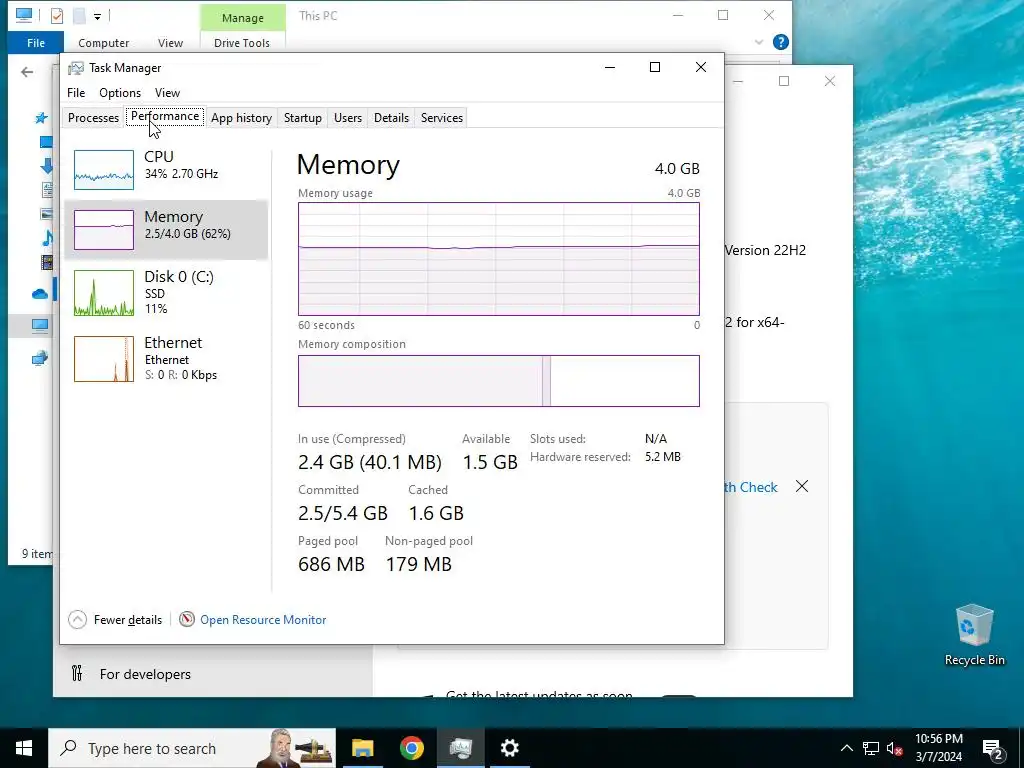Open the Health Check link in Settings

(751, 487)
